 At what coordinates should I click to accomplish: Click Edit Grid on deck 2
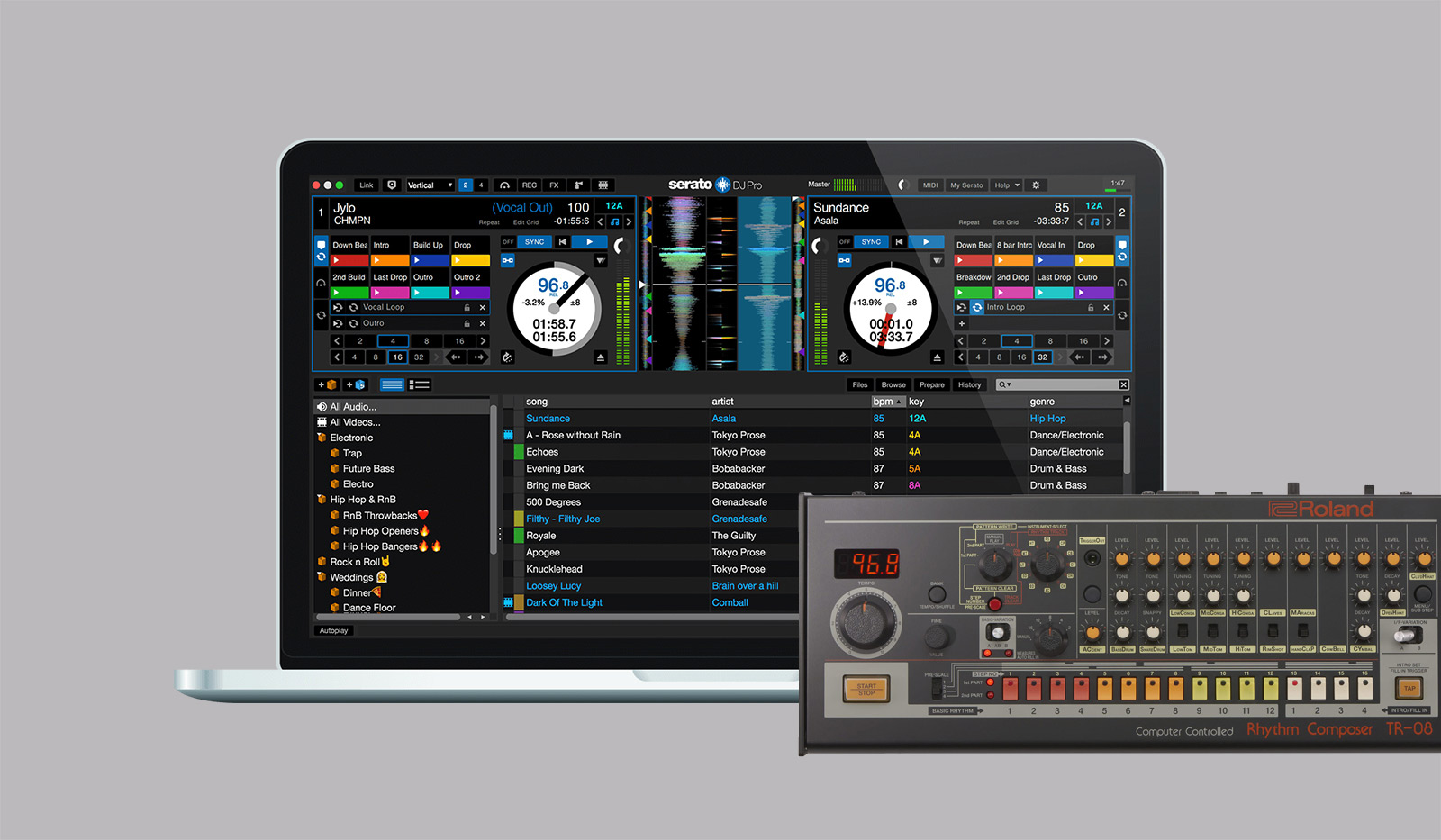pyautogui.click(x=1006, y=222)
